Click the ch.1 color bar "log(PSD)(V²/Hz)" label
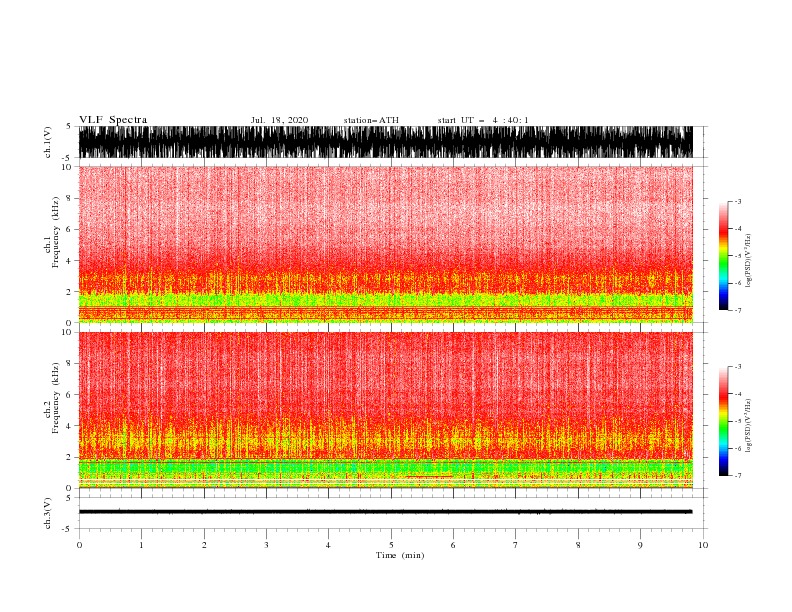Screen dimensions: 792x612 (x=748, y=261)
